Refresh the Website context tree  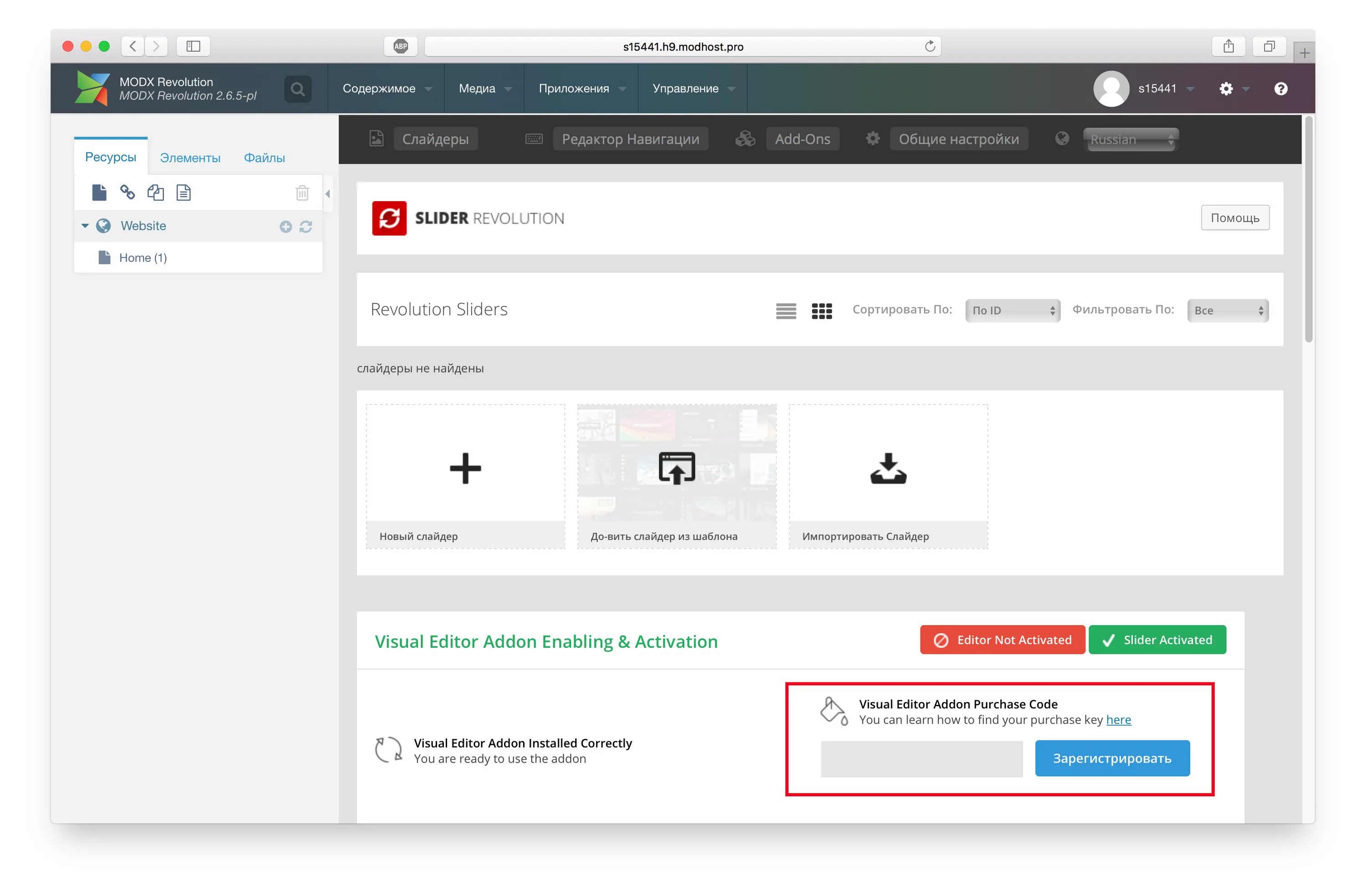(306, 227)
